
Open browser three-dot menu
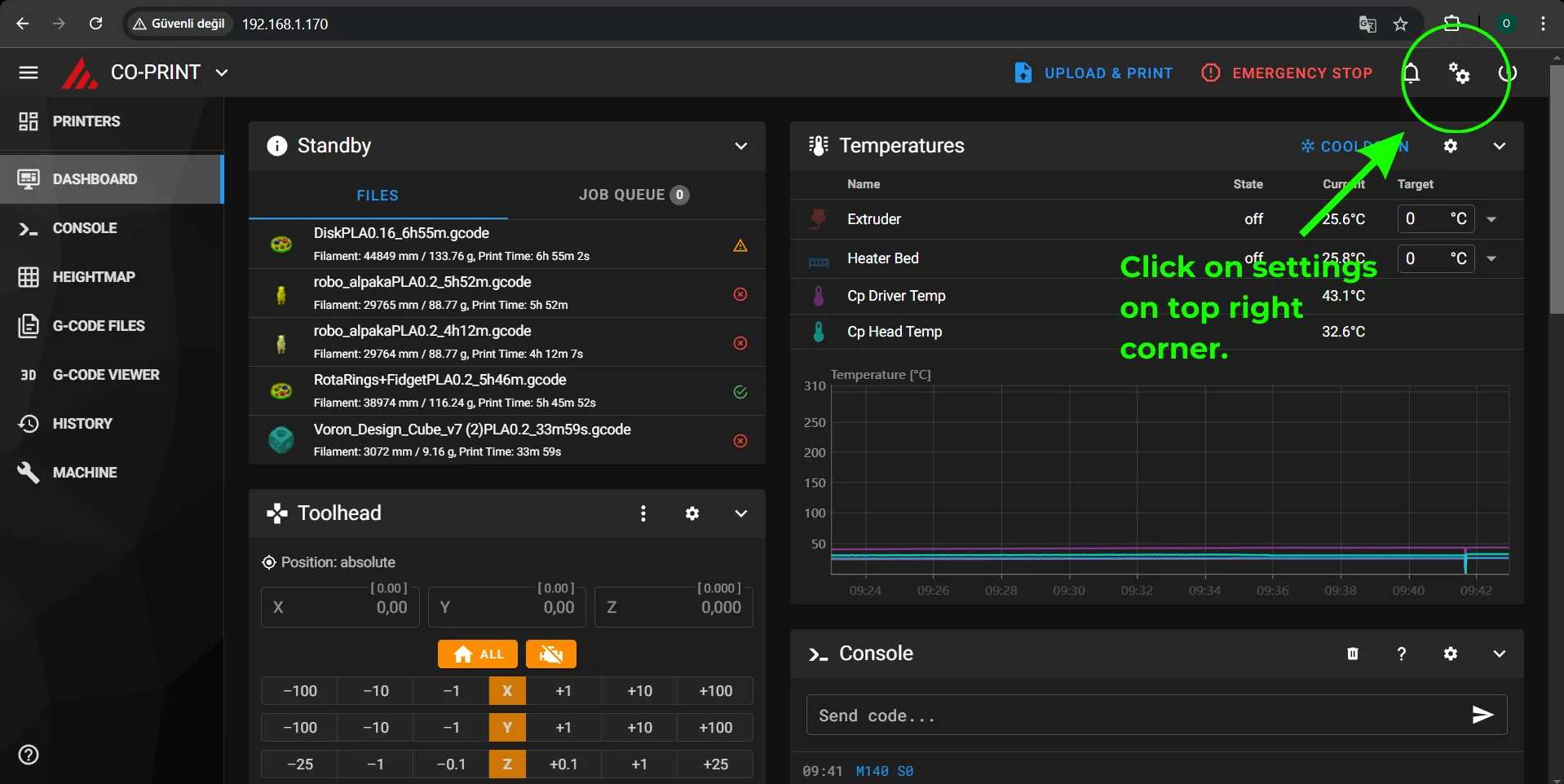coord(1543,24)
